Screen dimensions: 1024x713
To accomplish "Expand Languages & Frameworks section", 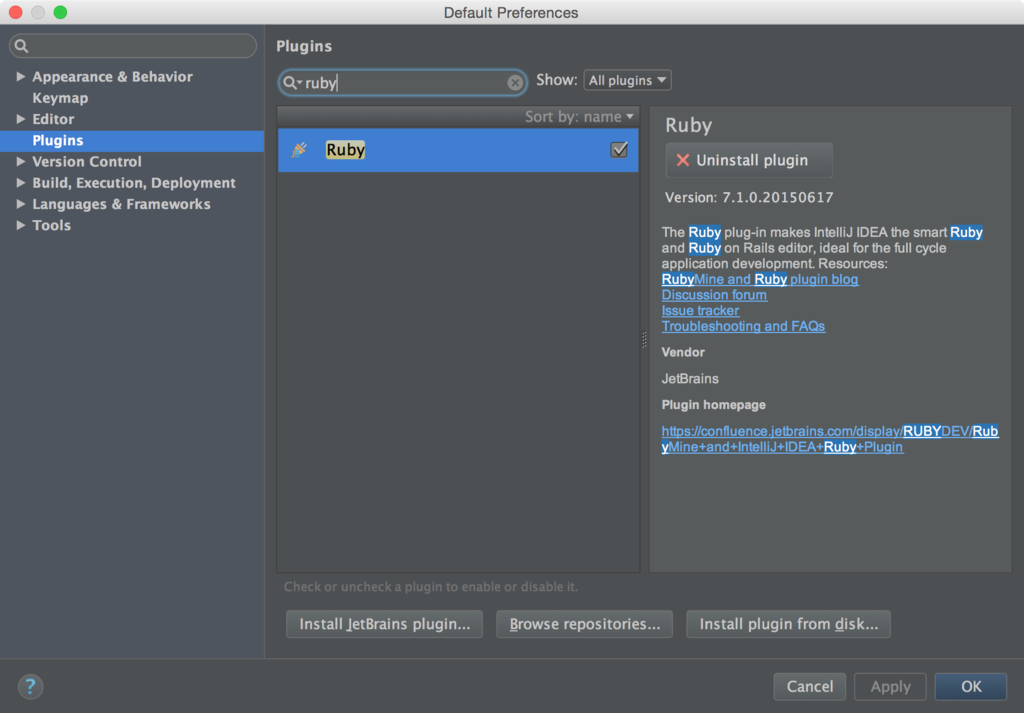I will [20, 204].
